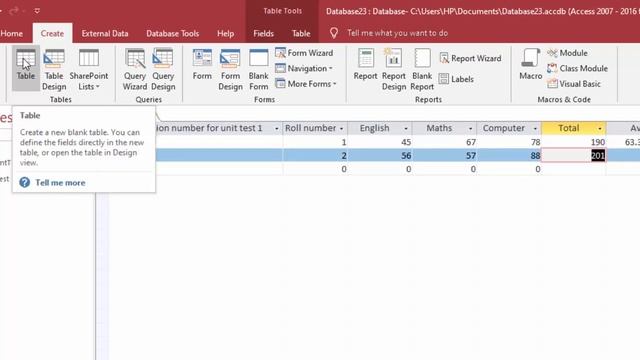The width and height of the screenshot is (640, 360).
Task: Switch to the Home tab
Action: pos(11,33)
